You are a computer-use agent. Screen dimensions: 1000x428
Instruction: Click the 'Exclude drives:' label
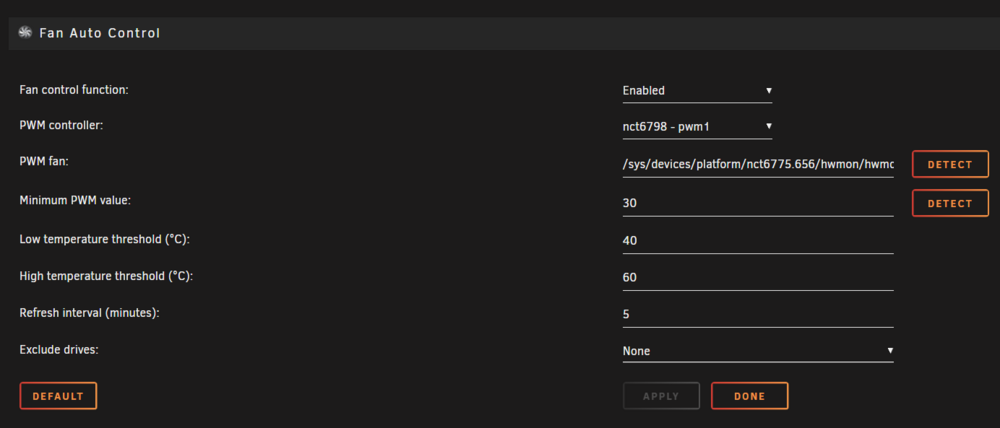(59, 350)
